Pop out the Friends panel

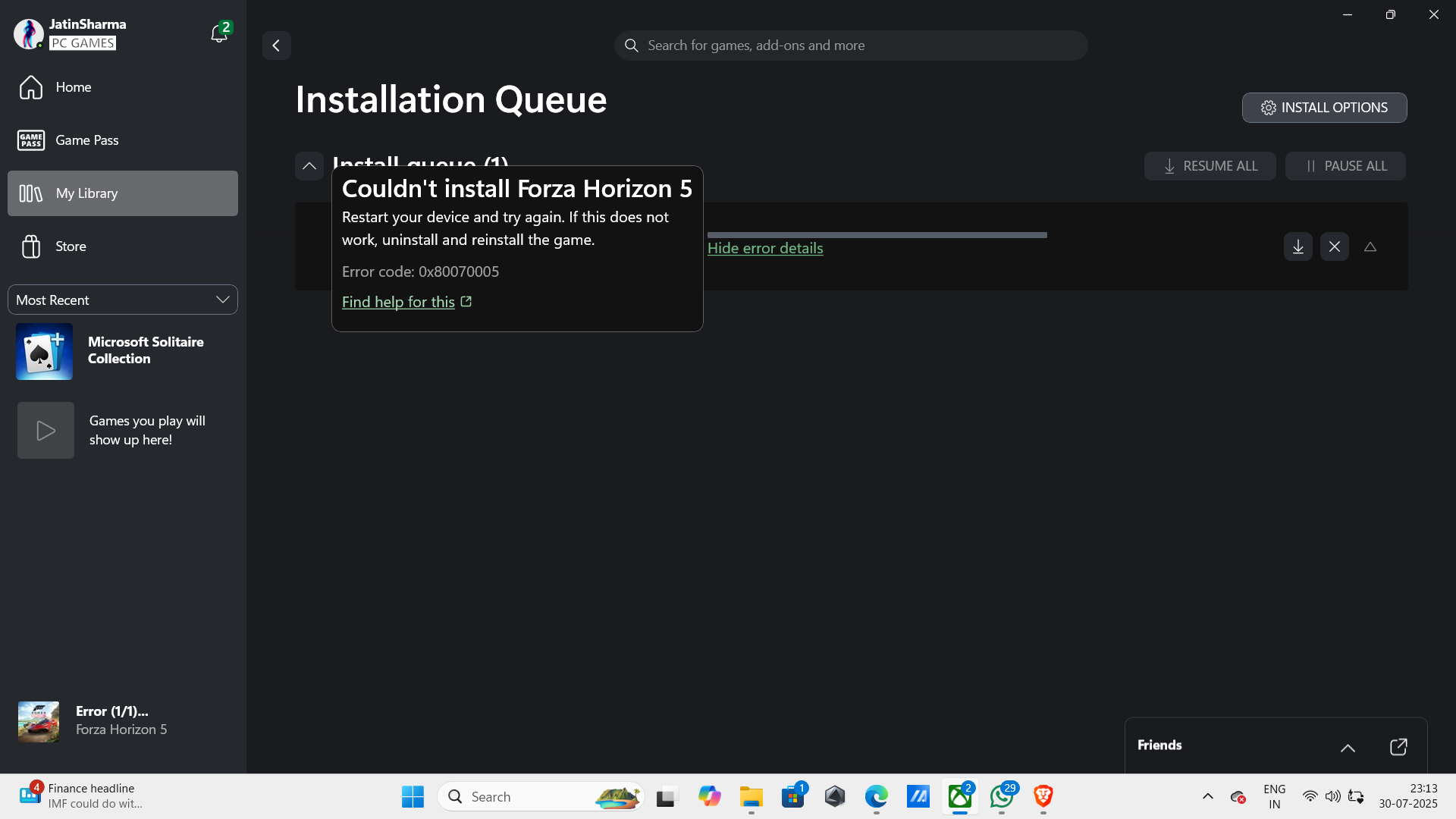coord(1398,747)
